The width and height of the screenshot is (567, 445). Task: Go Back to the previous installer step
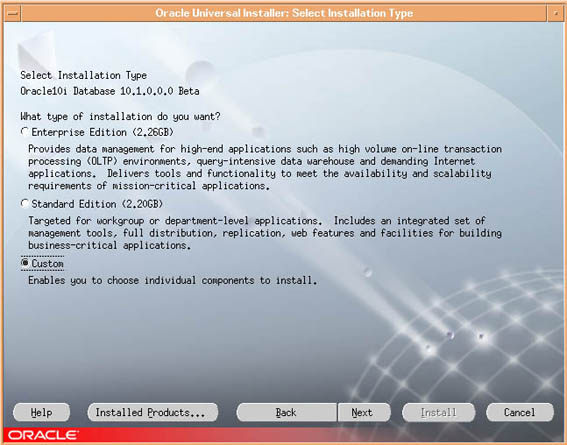coord(286,412)
